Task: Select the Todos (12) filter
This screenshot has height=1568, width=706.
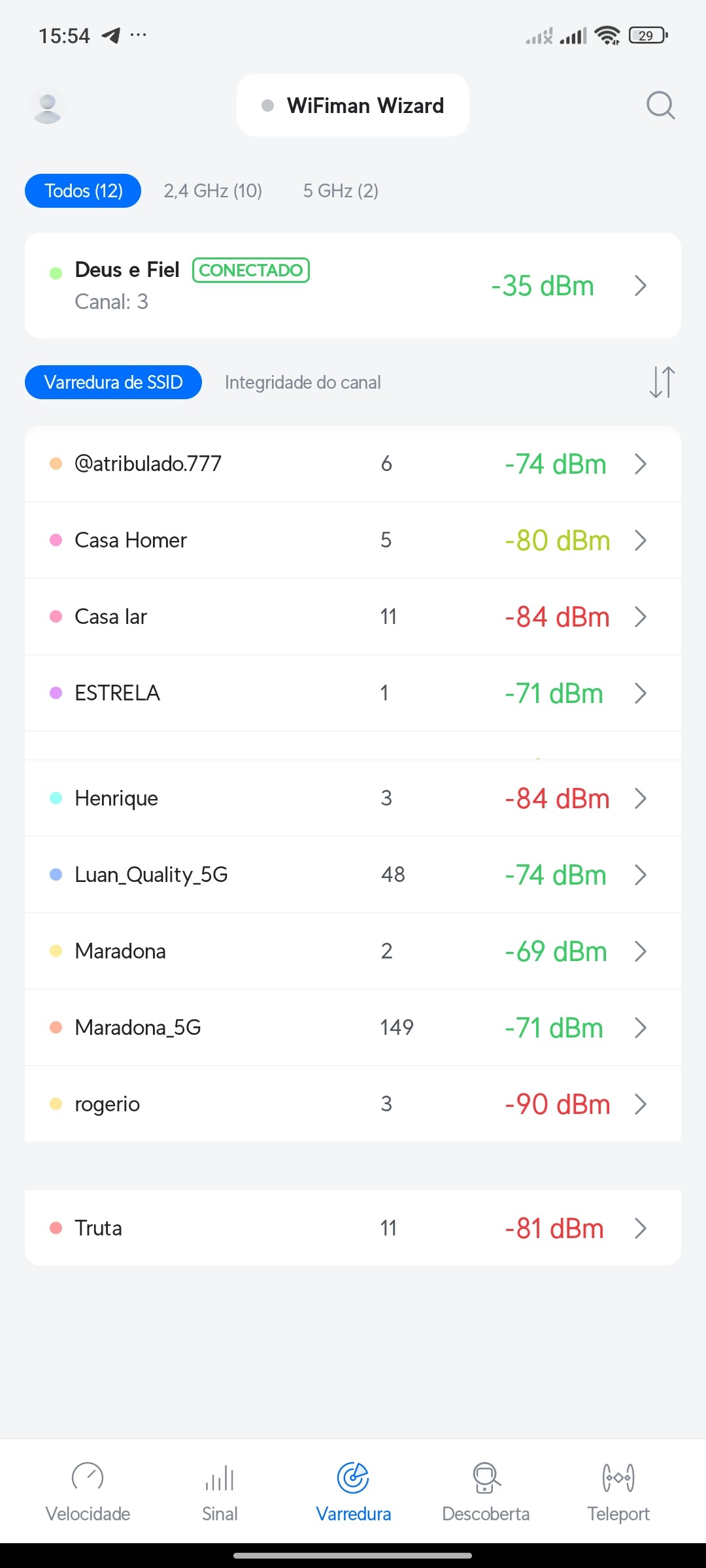Action: pyautogui.click(x=83, y=191)
